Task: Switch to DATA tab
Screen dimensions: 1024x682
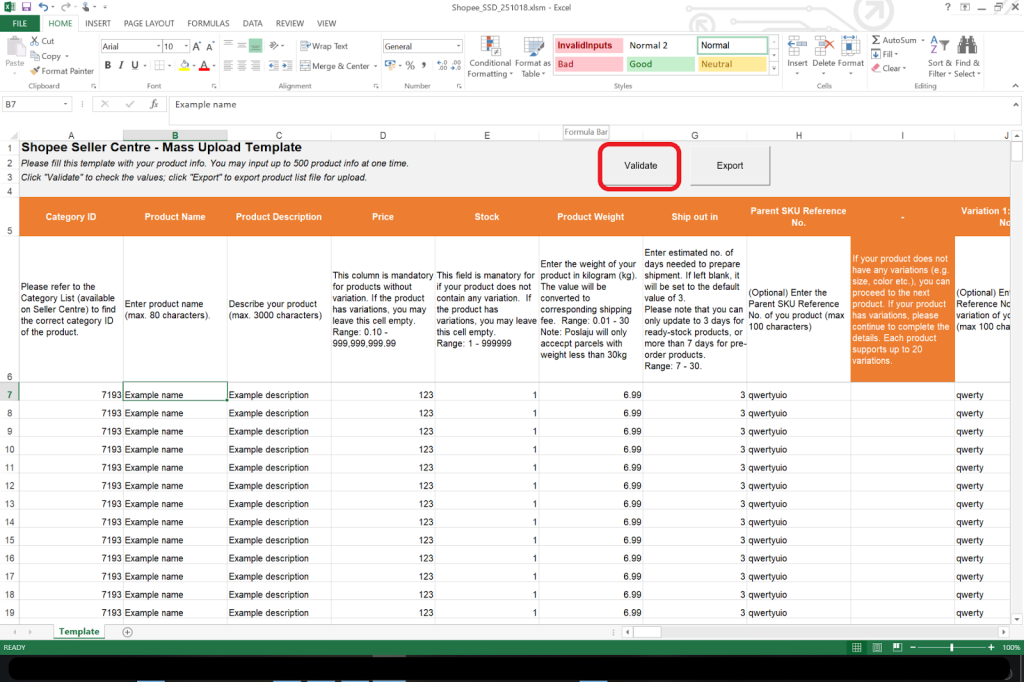Action: [253, 24]
